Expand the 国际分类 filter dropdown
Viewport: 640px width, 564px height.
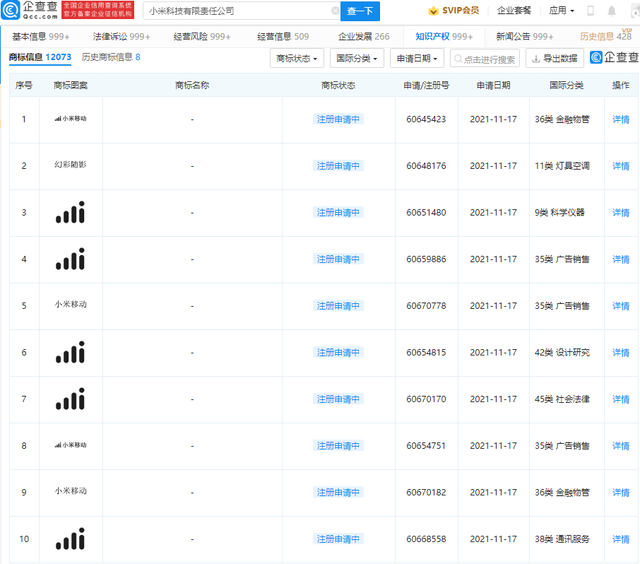[x=357, y=59]
